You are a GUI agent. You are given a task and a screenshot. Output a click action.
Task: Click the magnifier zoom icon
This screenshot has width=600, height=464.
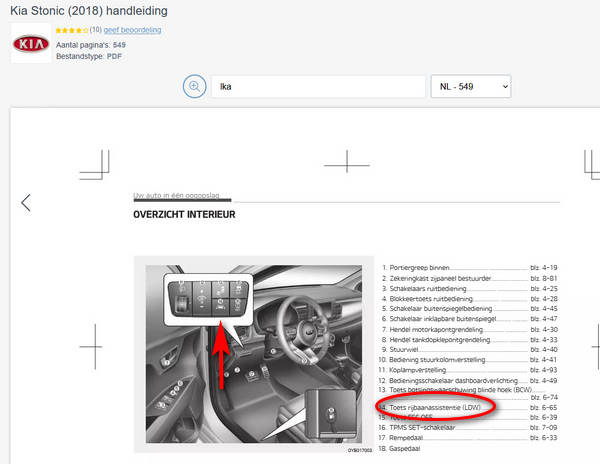click(x=195, y=87)
